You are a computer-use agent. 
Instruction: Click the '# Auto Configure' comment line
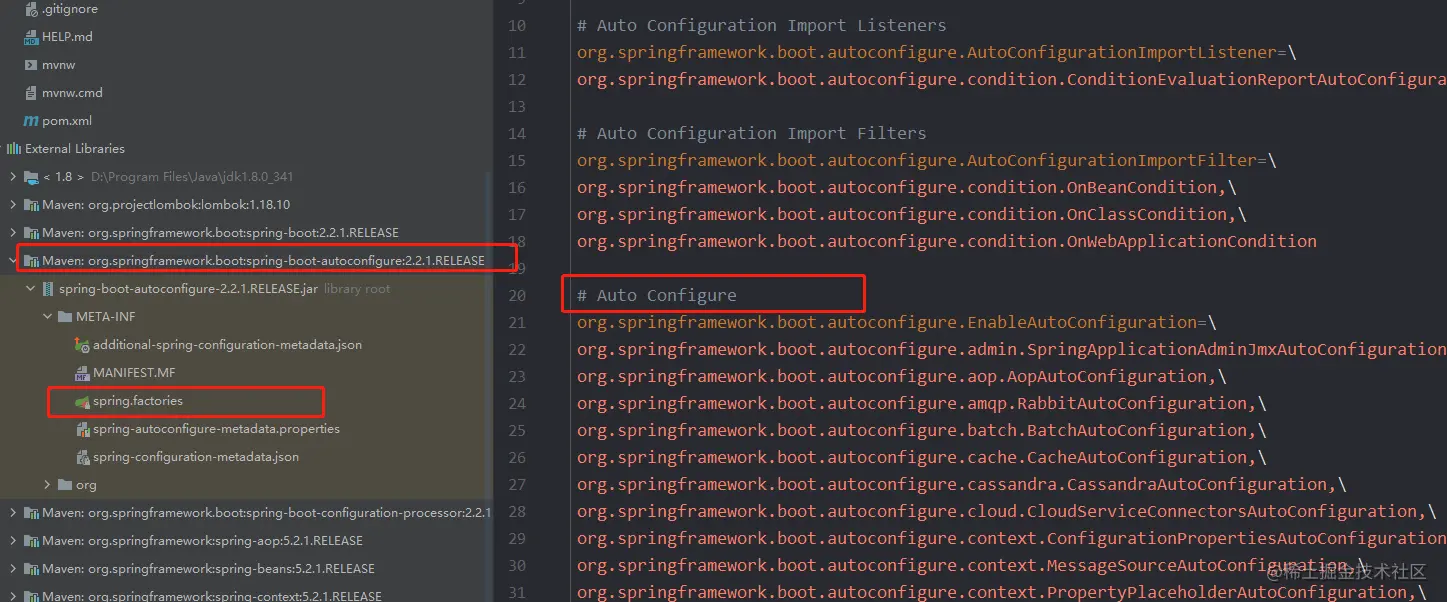(656, 296)
